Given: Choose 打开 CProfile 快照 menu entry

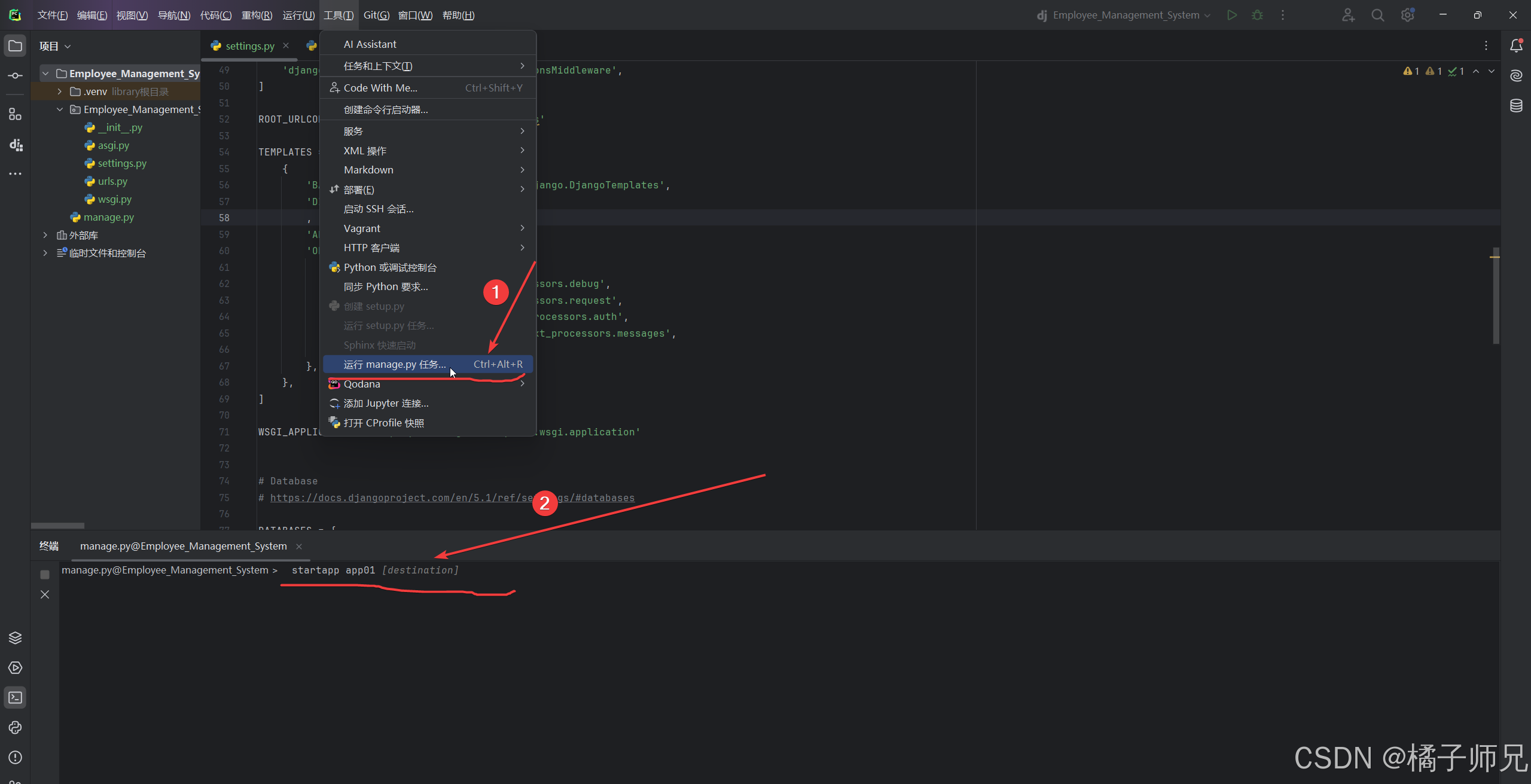Looking at the screenshot, I should 428,423.
